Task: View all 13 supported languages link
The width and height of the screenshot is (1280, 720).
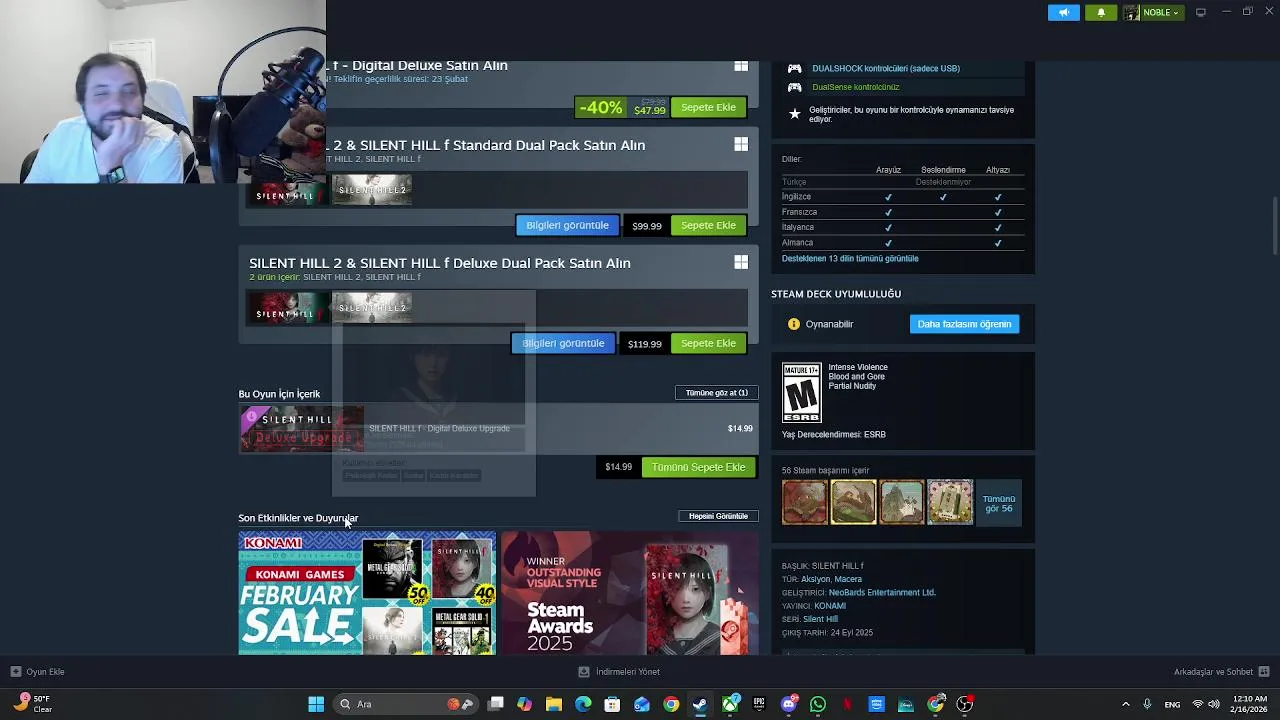Action: (x=850, y=258)
